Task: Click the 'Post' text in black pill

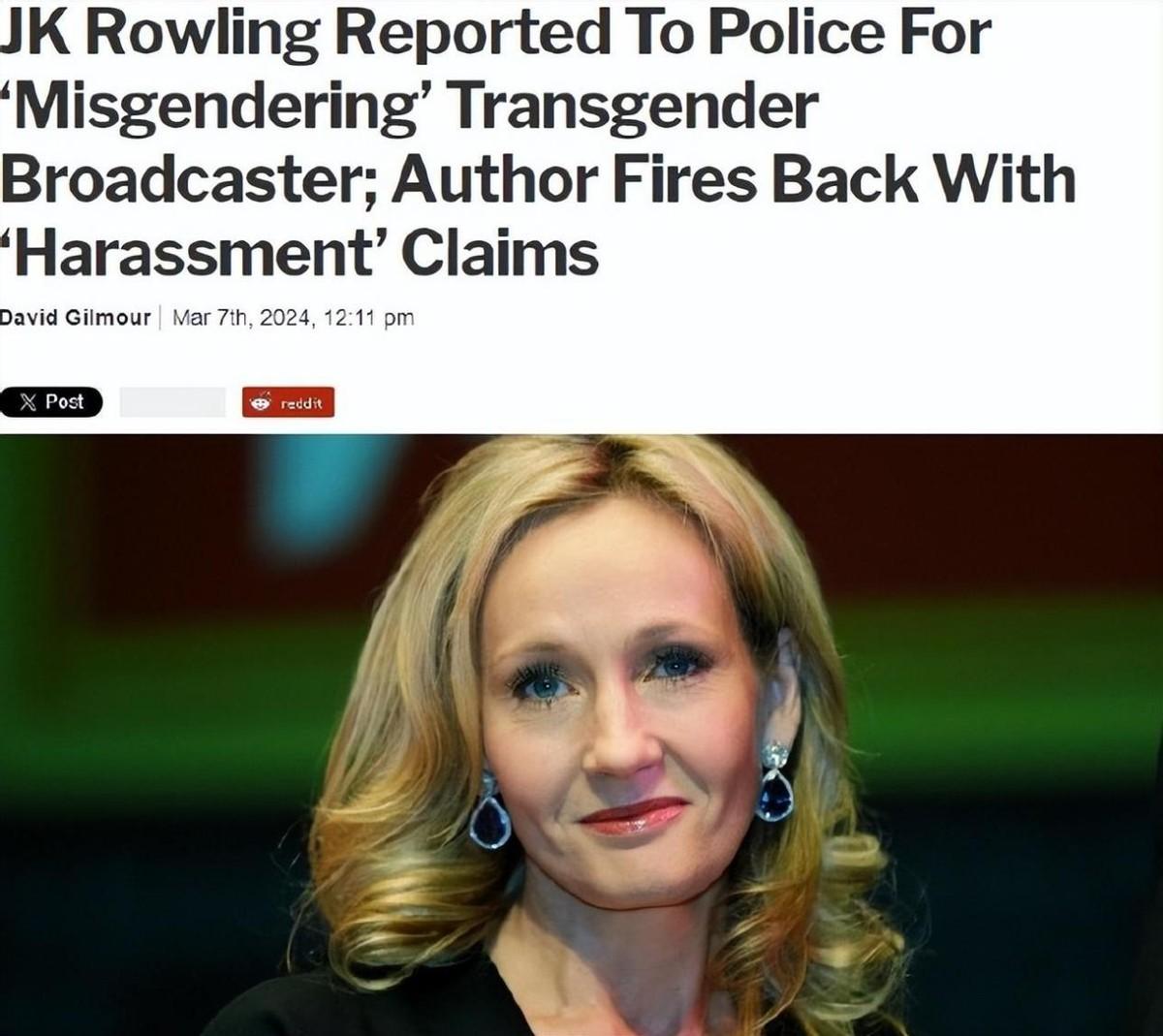Action: pyautogui.click(x=64, y=401)
